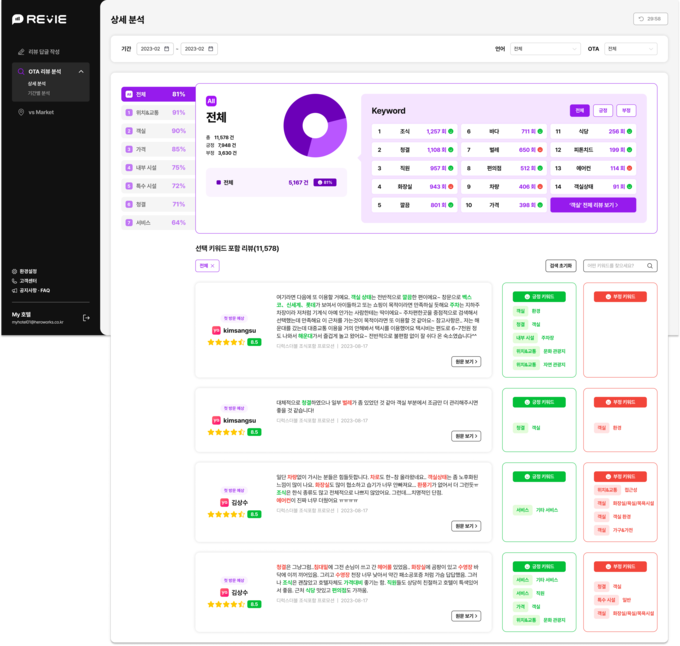Viewport: 680px width, 646px height.
Task: Open 상세 분석 submenu item in sidebar
Action: (37, 84)
